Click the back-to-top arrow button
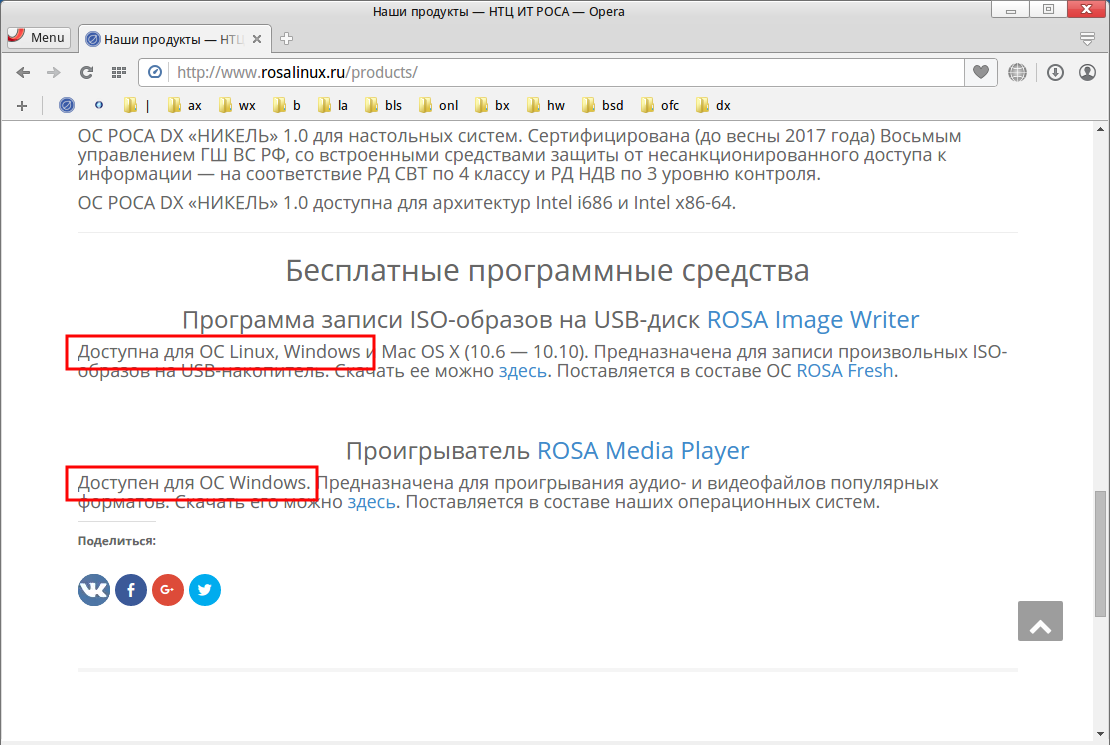 [x=1040, y=621]
